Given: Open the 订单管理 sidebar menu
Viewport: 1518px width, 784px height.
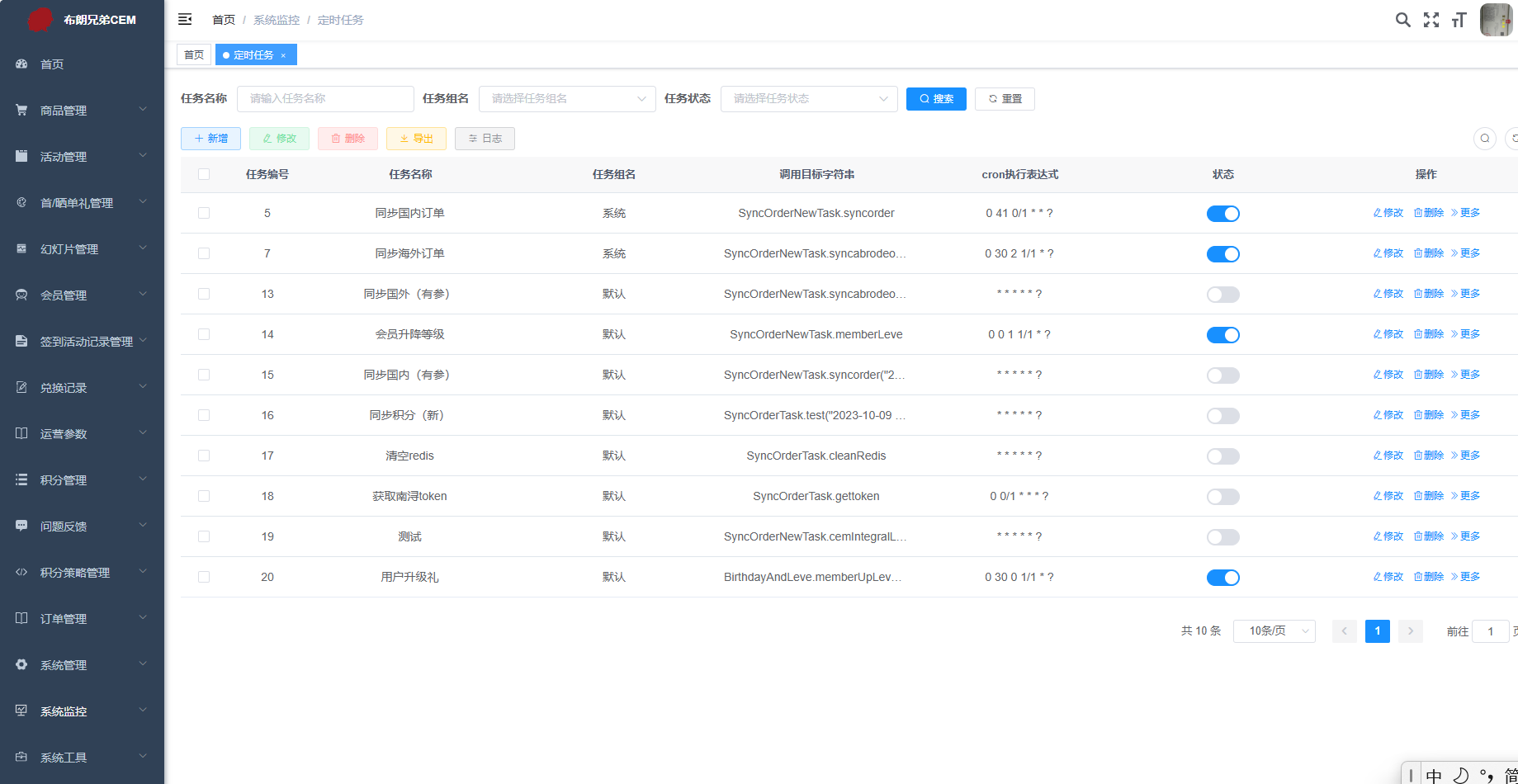Looking at the screenshot, I should click(x=82, y=618).
